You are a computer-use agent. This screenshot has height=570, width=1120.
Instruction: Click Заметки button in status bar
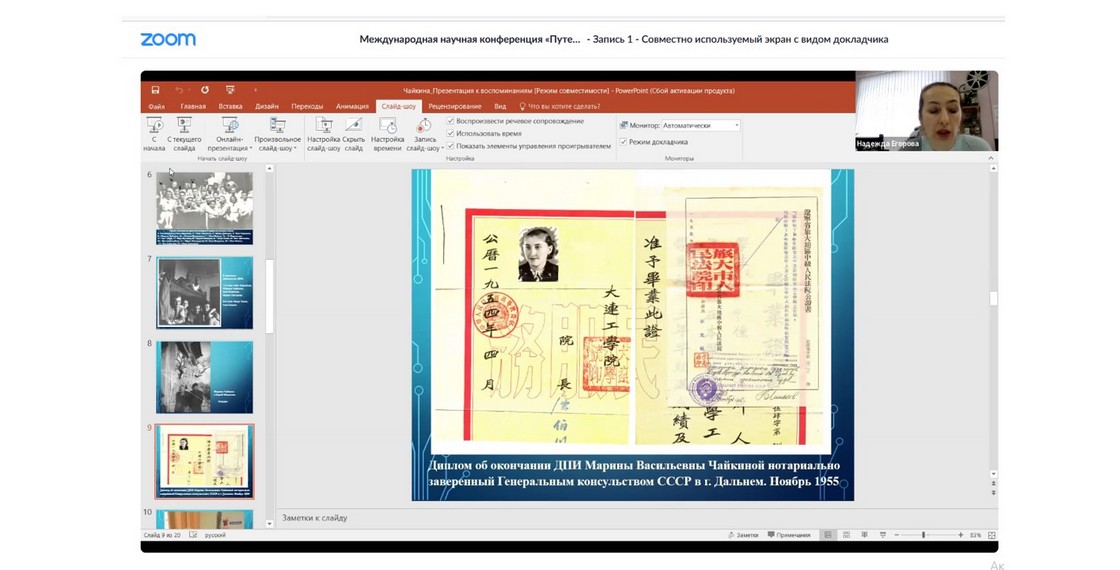[x=743, y=535]
